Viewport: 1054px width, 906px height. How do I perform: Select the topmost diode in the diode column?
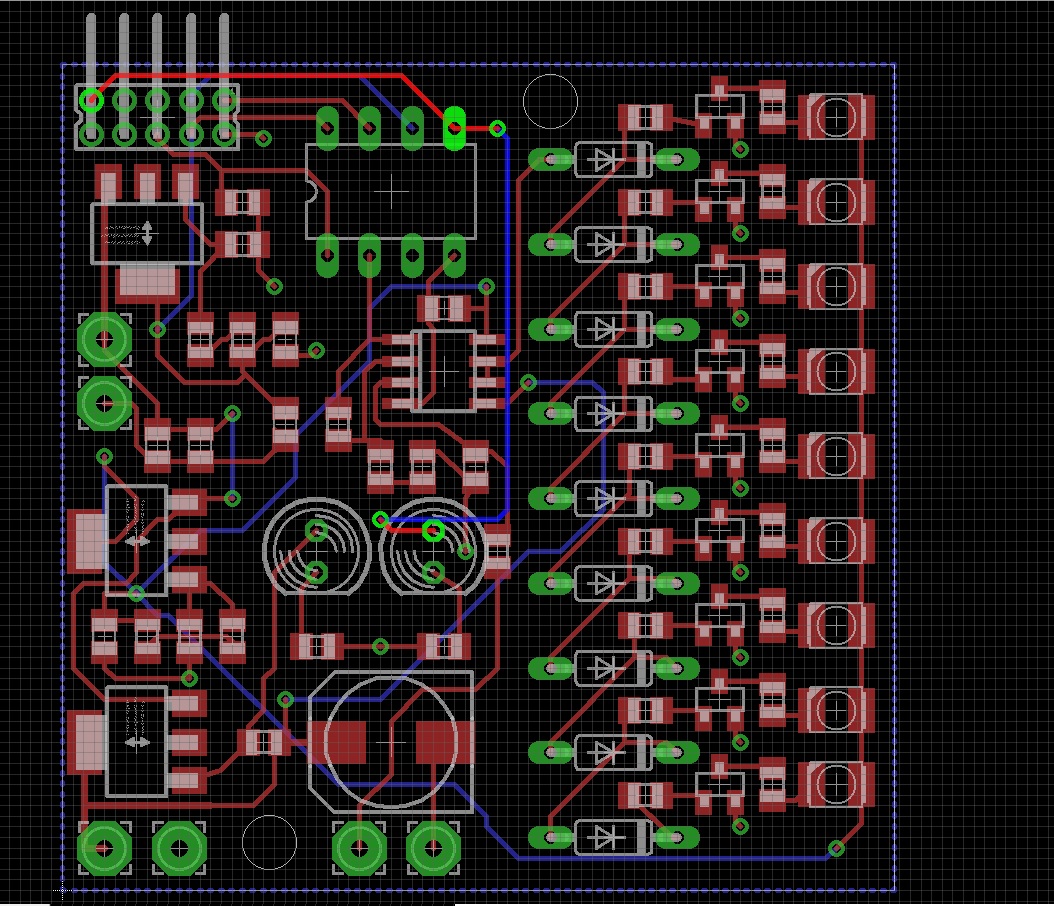[x=612, y=158]
